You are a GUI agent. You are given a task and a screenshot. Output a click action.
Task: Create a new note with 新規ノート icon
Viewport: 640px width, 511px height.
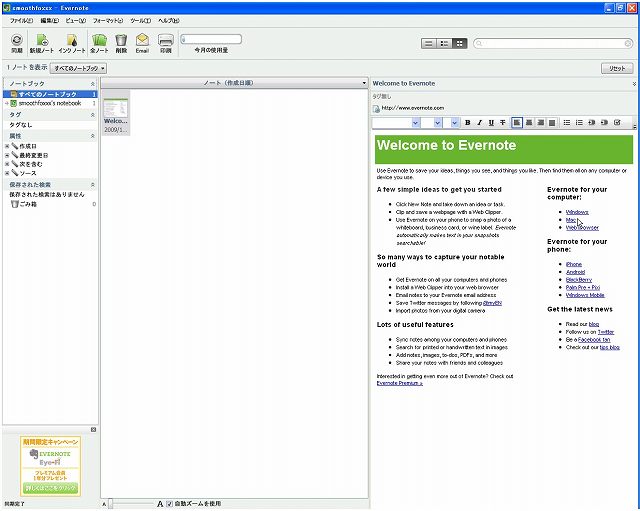tap(42, 43)
